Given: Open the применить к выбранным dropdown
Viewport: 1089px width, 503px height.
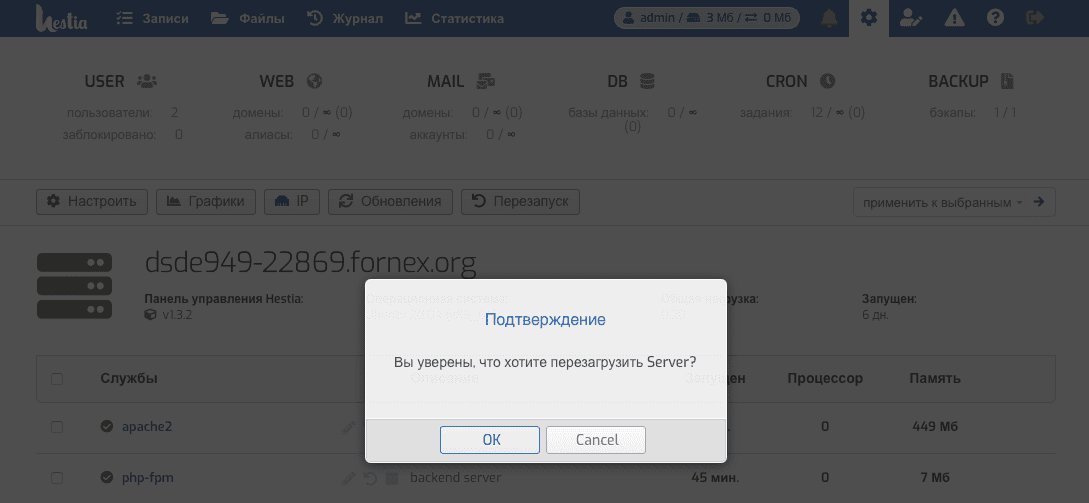Looking at the screenshot, I should pyautogui.click(x=942, y=203).
